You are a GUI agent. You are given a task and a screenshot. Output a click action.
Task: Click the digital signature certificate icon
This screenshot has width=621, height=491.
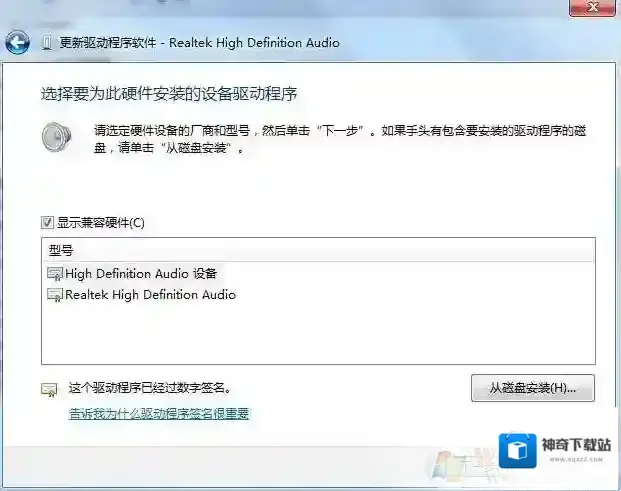(48, 387)
